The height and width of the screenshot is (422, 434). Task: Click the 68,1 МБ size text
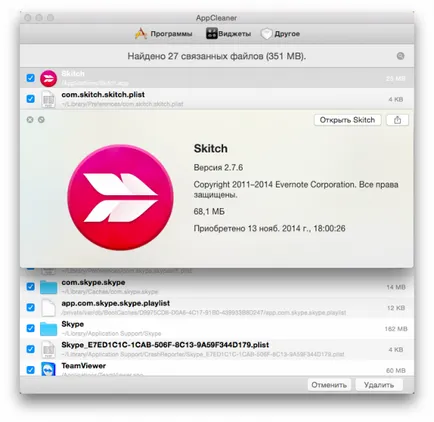209,211
